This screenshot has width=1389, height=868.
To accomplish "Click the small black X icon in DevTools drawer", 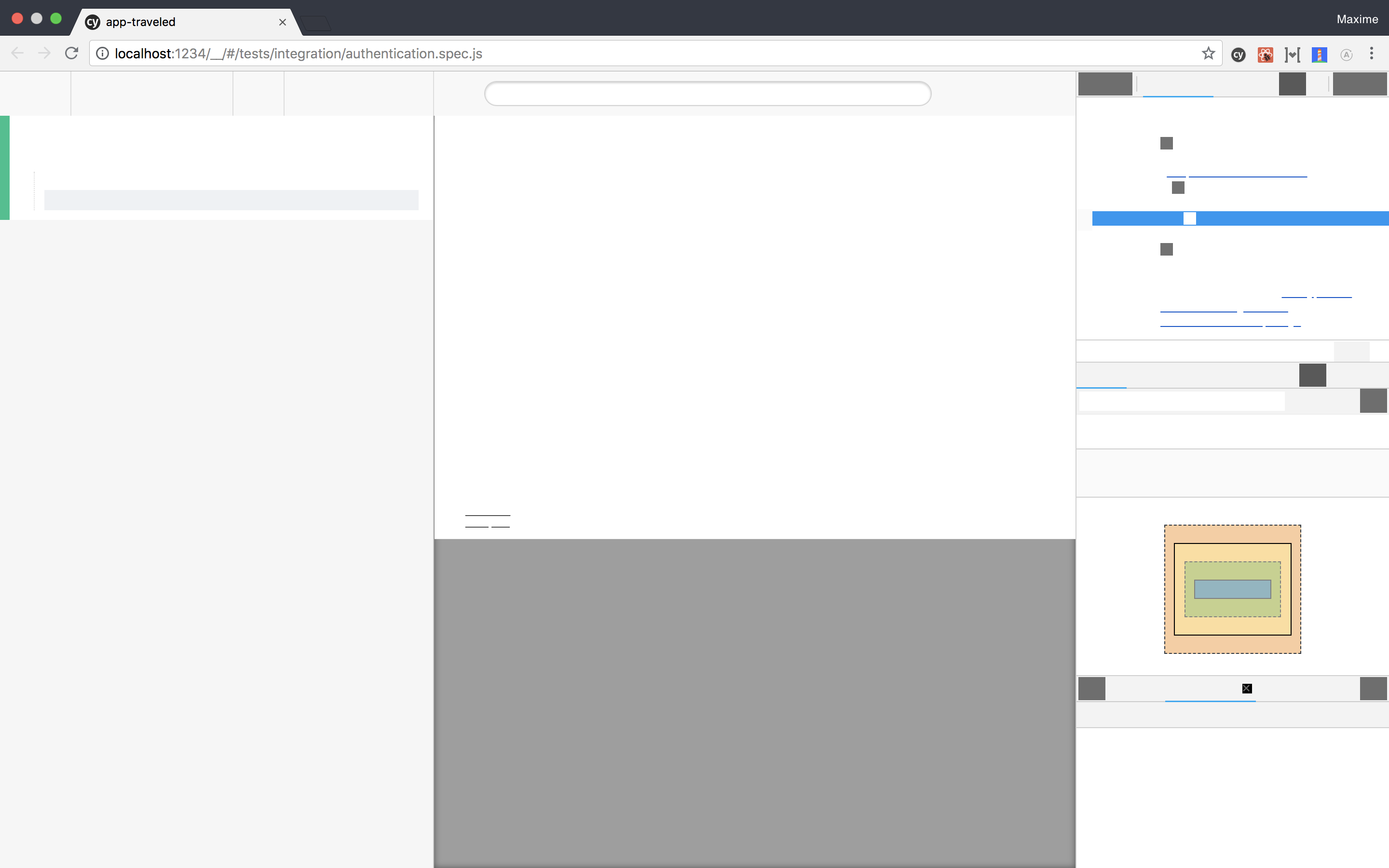I will coord(1247,688).
